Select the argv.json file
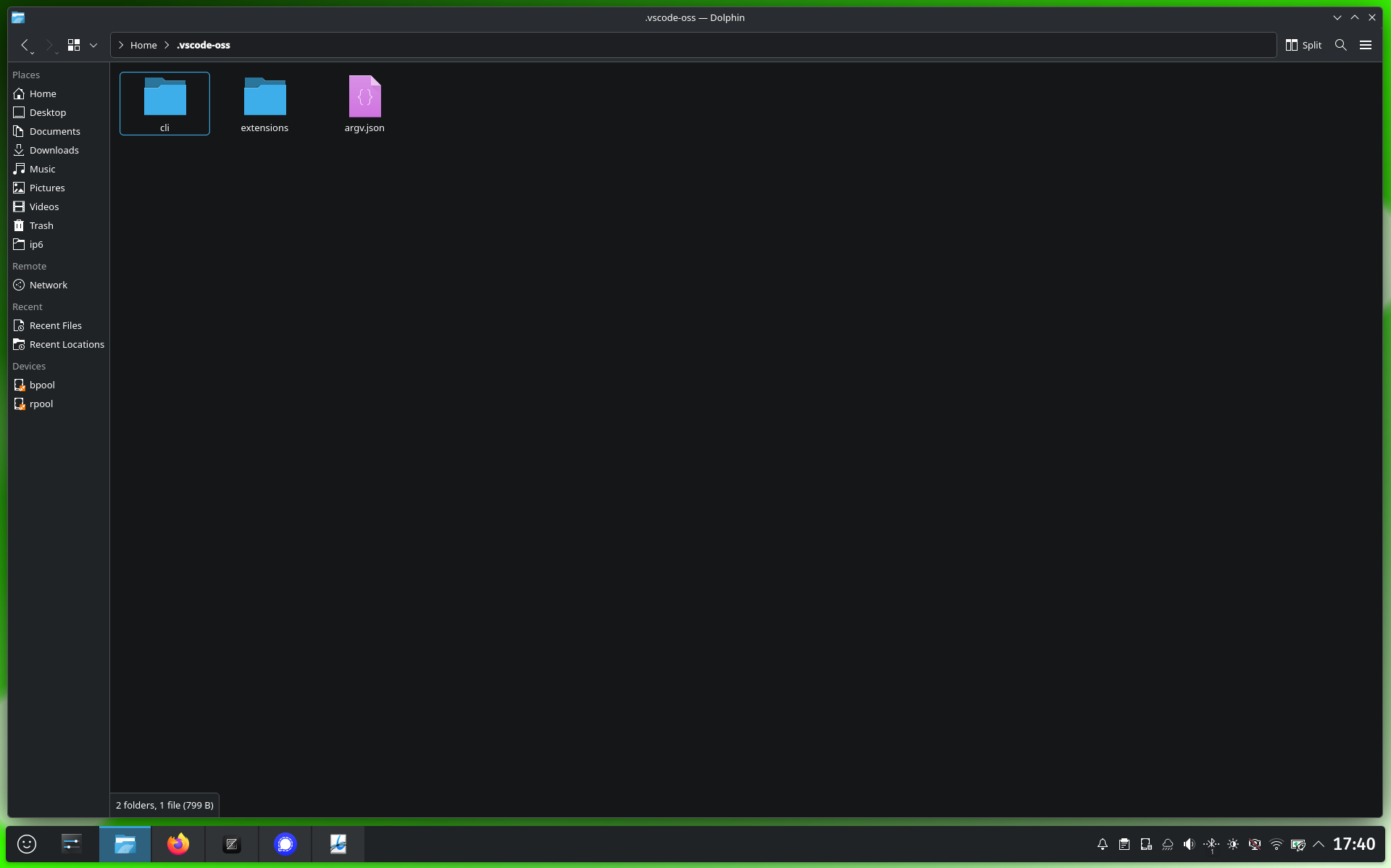The image size is (1391, 868). [364, 103]
